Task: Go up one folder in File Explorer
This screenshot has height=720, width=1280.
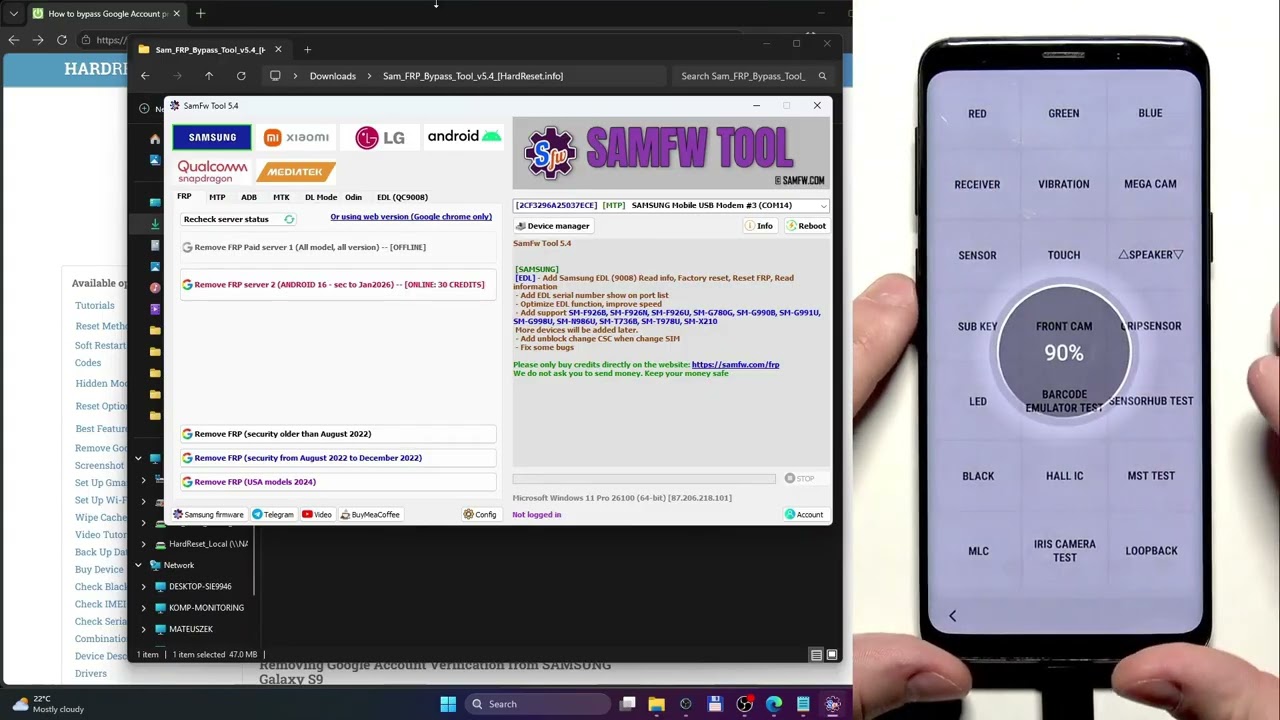Action: [209, 76]
